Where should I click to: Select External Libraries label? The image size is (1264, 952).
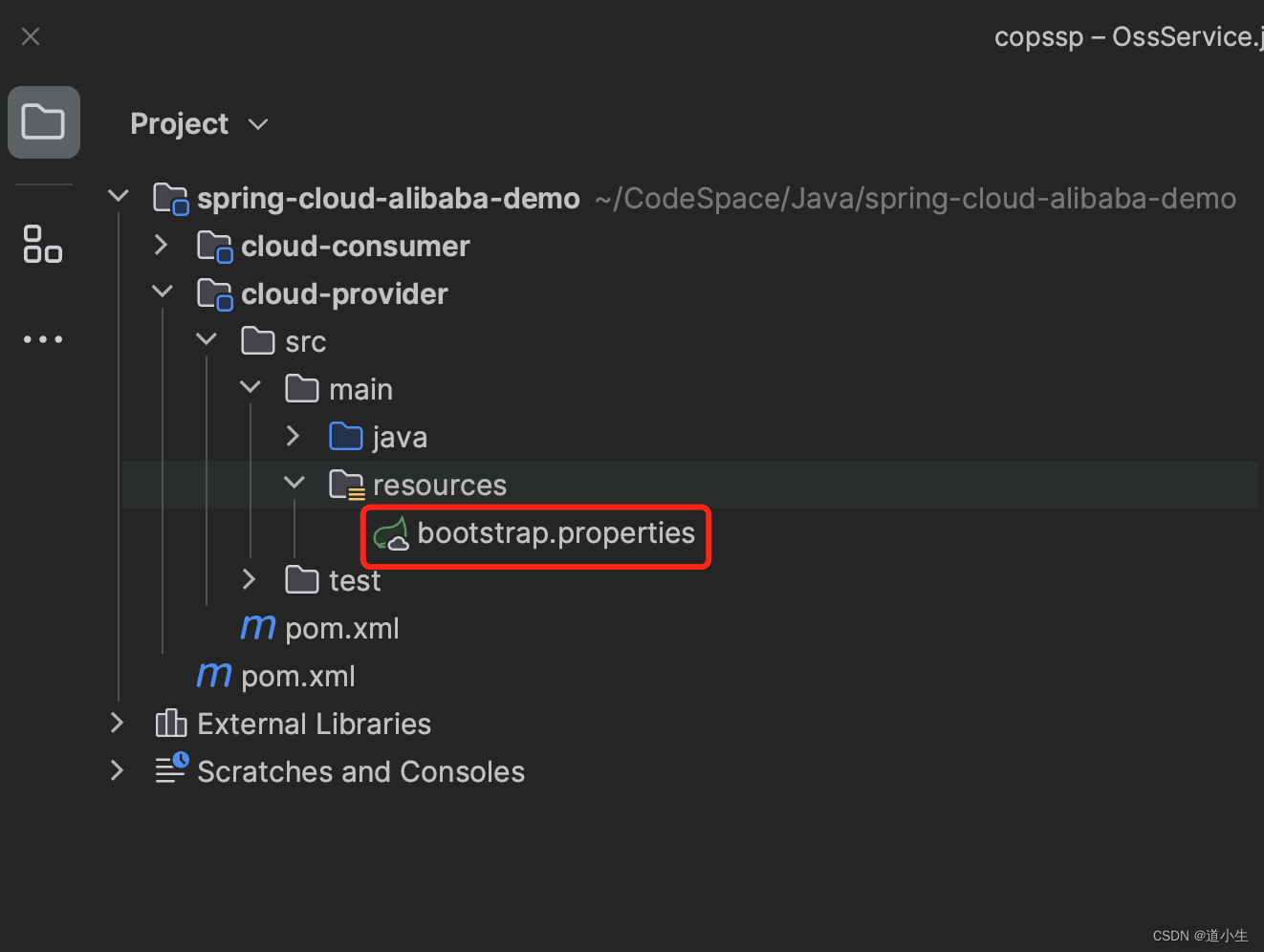(x=315, y=725)
